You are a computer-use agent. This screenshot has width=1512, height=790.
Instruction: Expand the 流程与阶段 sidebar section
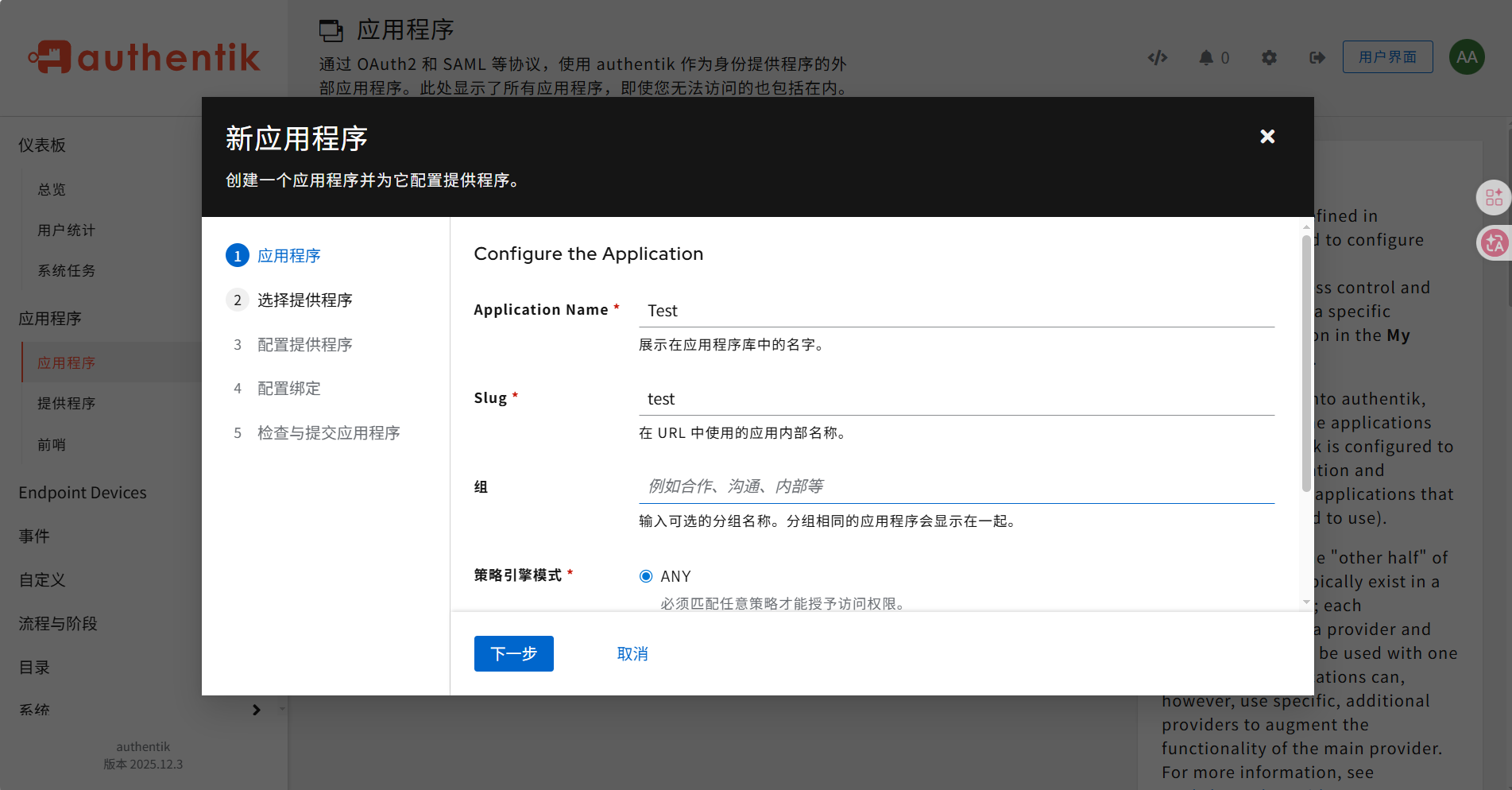(x=58, y=624)
